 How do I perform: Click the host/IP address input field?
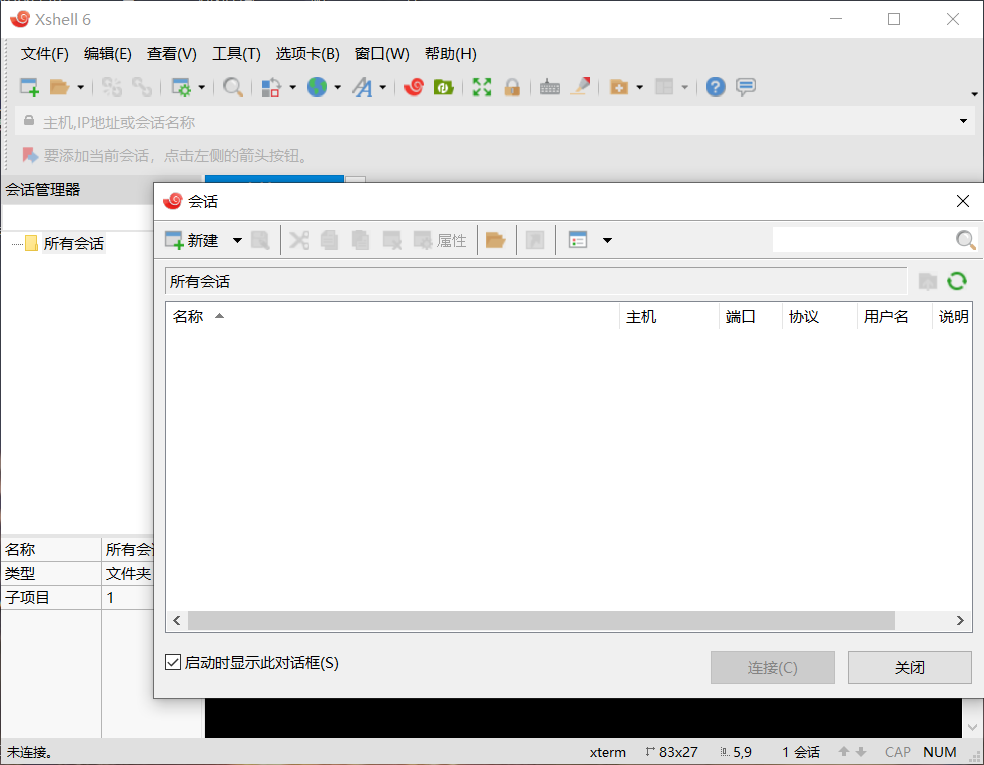pos(496,121)
